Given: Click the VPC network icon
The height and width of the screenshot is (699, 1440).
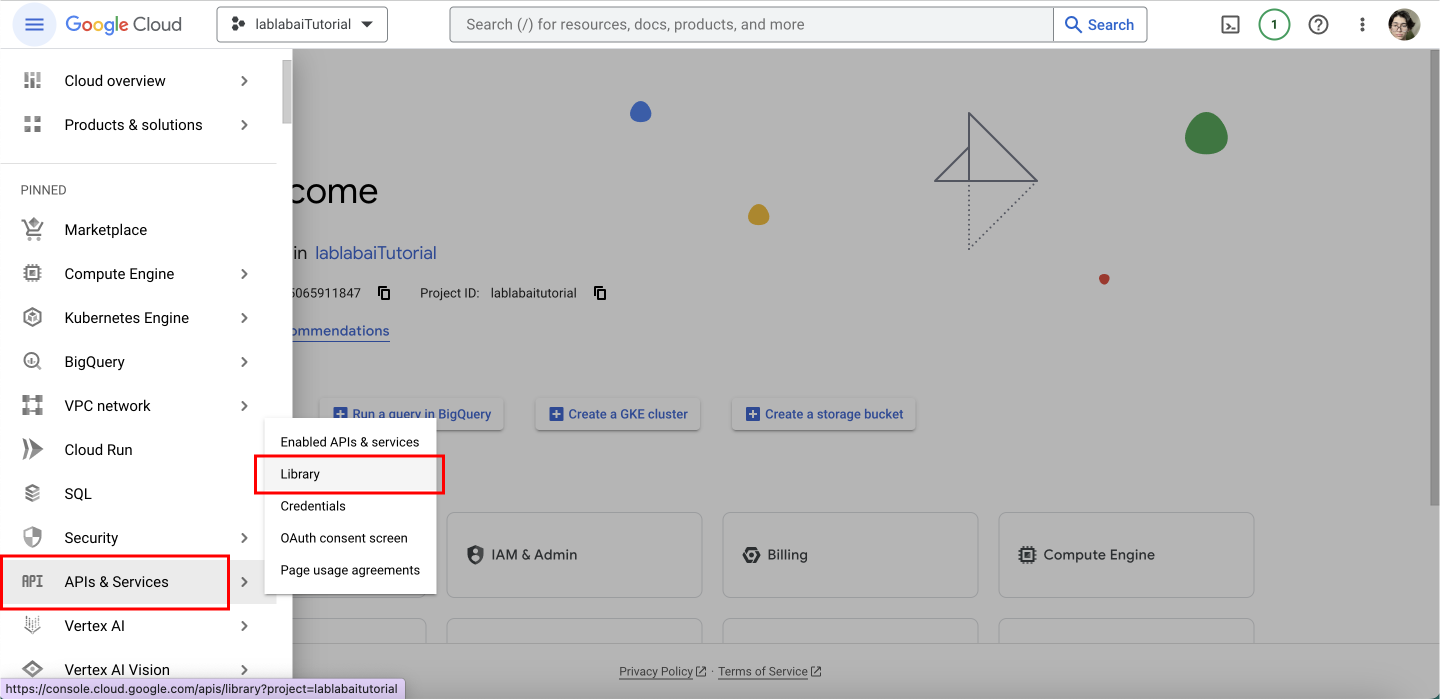Looking at the screenshot, I should tap(33, 406).
